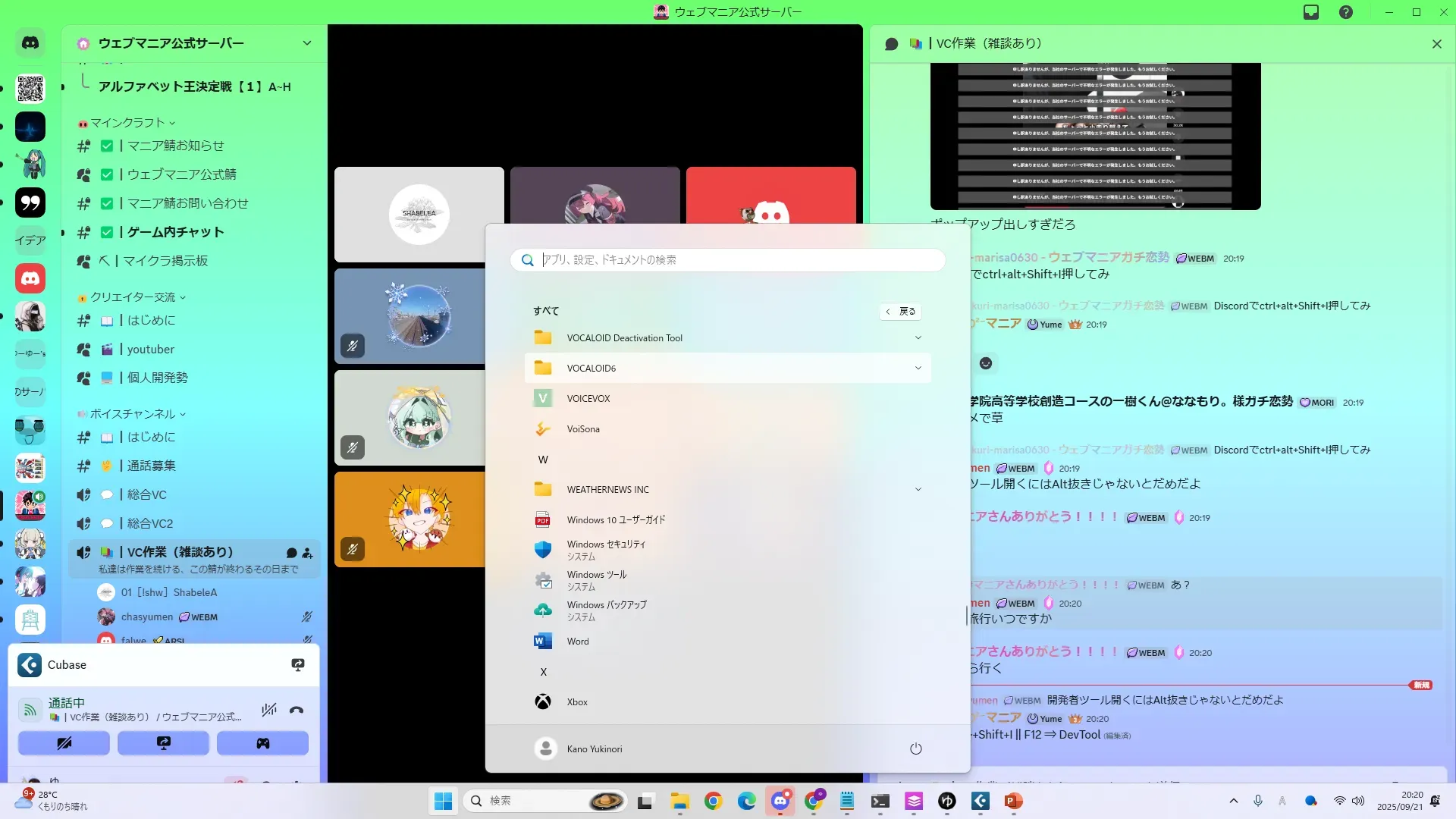Toggle noise suppression in call panel
This screenshot has width=1456, height=819.
(x=269, y=711)
